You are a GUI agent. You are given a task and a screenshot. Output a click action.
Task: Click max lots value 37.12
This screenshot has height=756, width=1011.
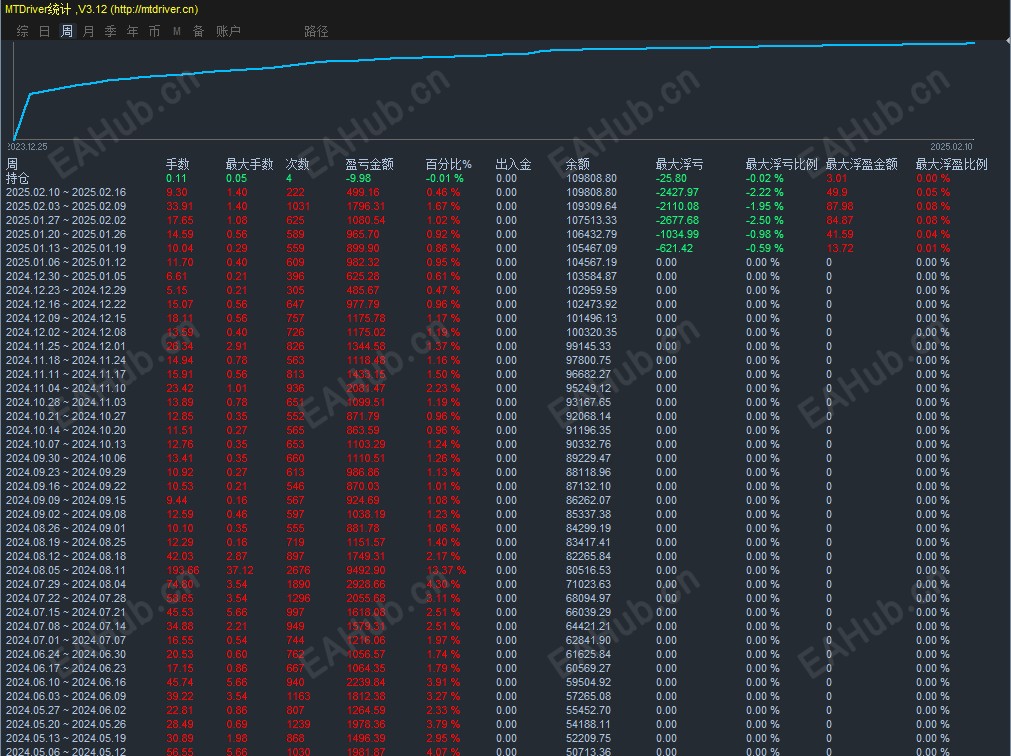click(x=240, y=570)
